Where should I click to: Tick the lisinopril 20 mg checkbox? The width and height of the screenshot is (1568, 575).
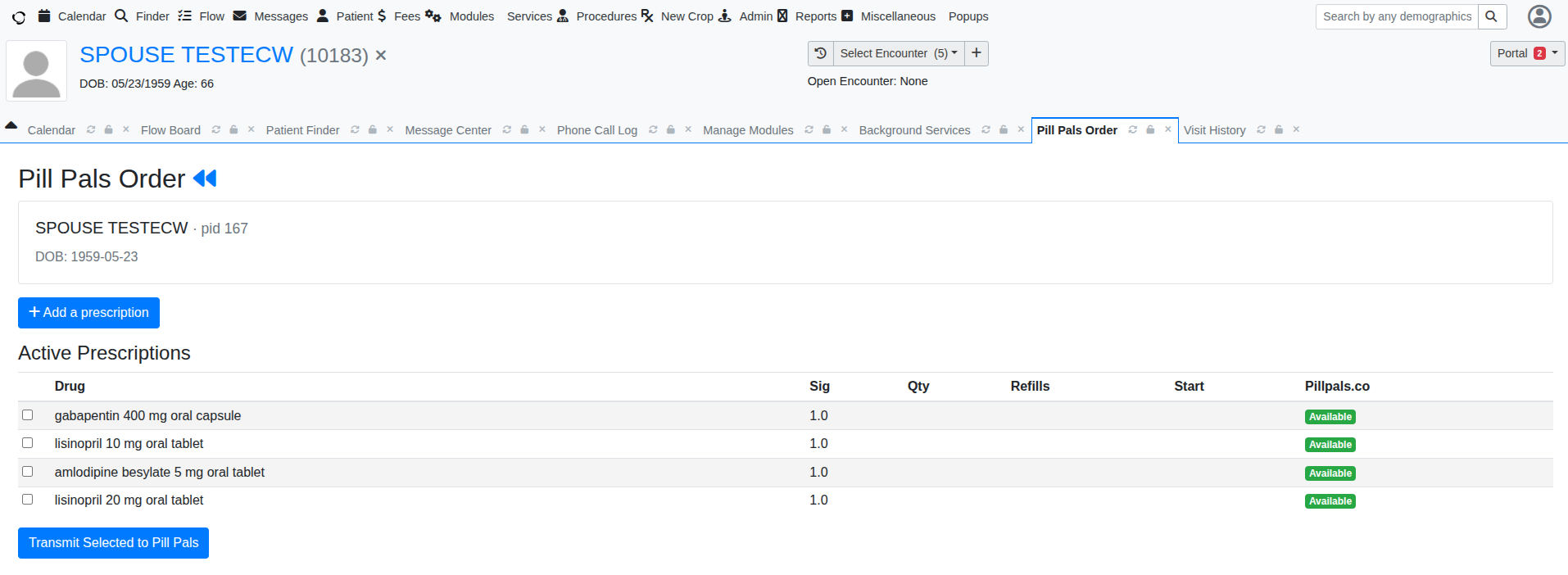click(28, 500)
